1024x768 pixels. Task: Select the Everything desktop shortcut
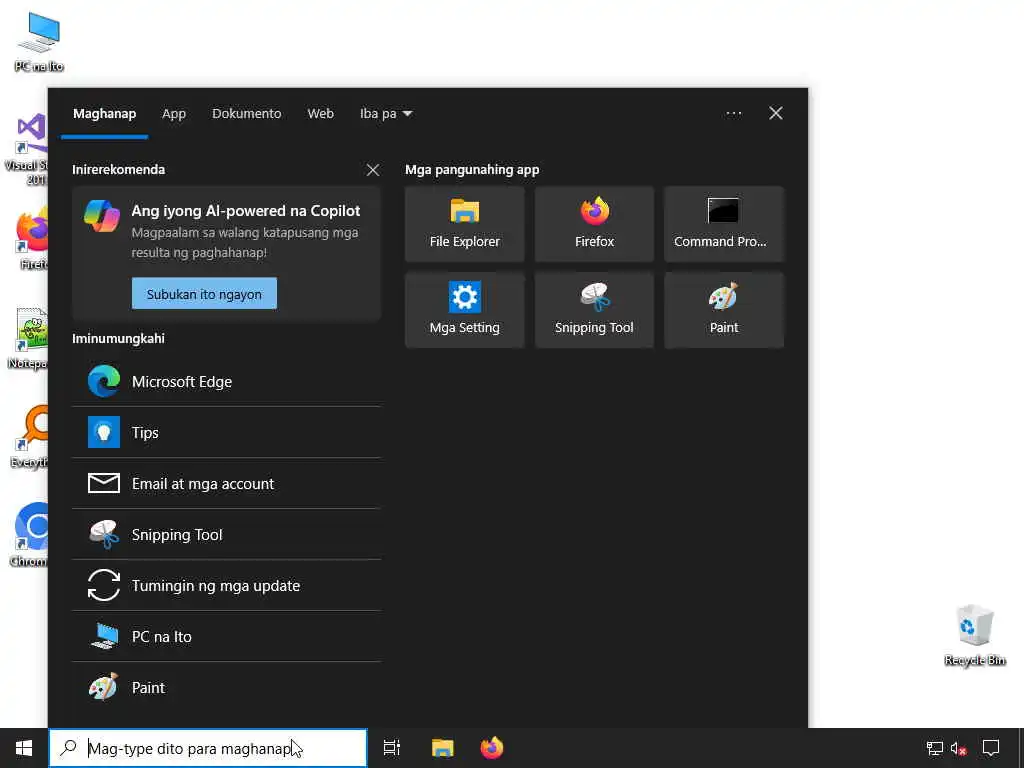coord(29,436)
